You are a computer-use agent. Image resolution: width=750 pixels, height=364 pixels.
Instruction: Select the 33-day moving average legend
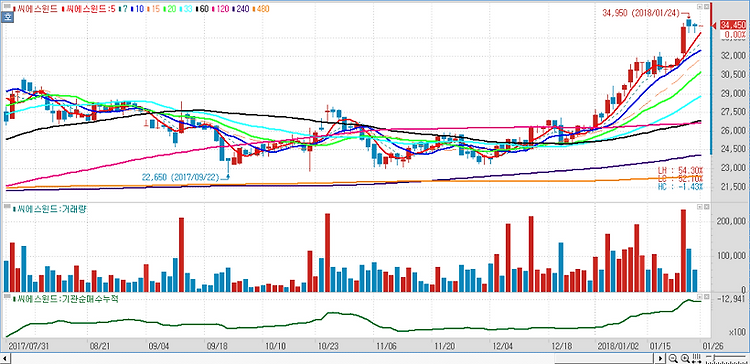186,9
